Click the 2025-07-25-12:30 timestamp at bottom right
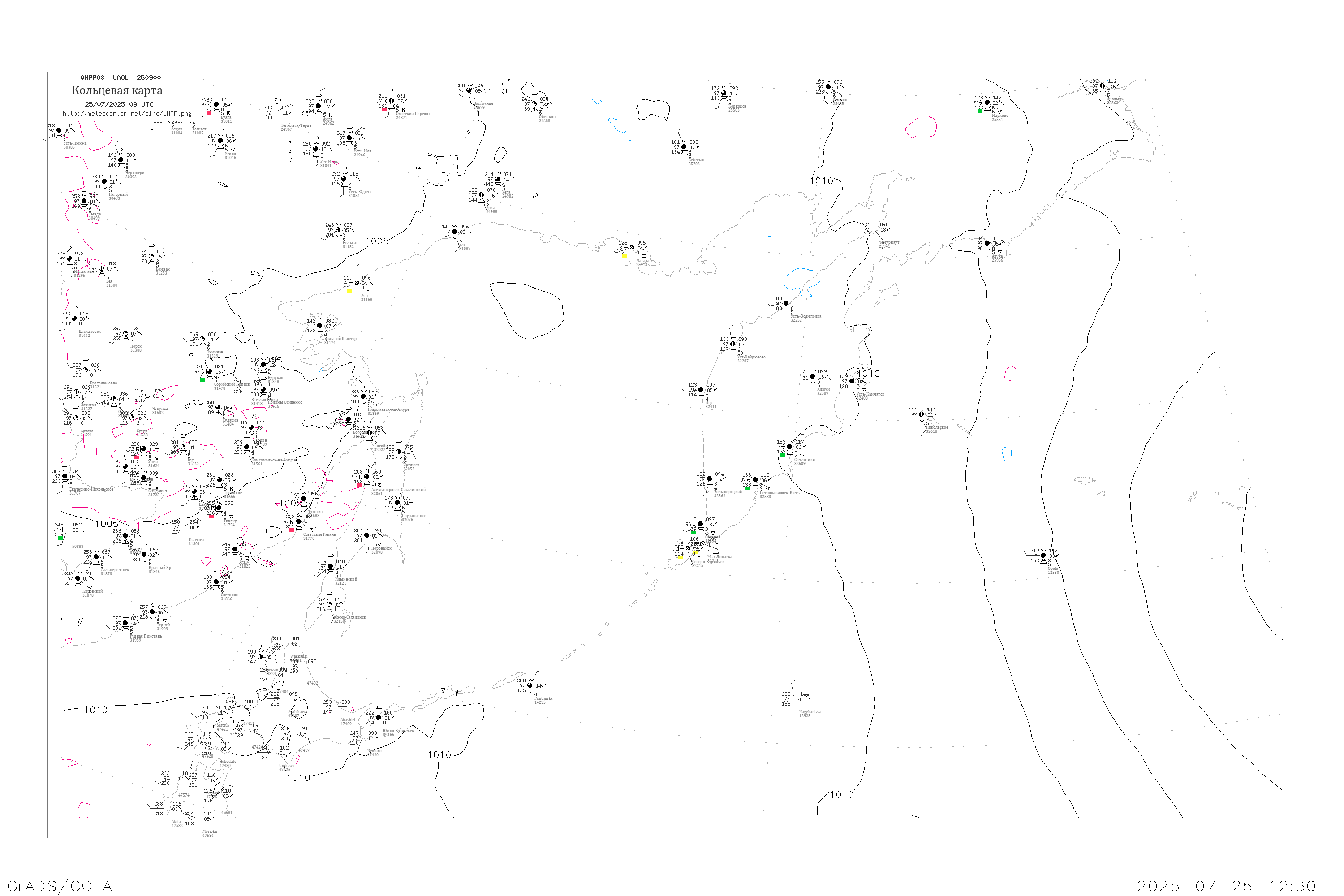 [1226, 886]
